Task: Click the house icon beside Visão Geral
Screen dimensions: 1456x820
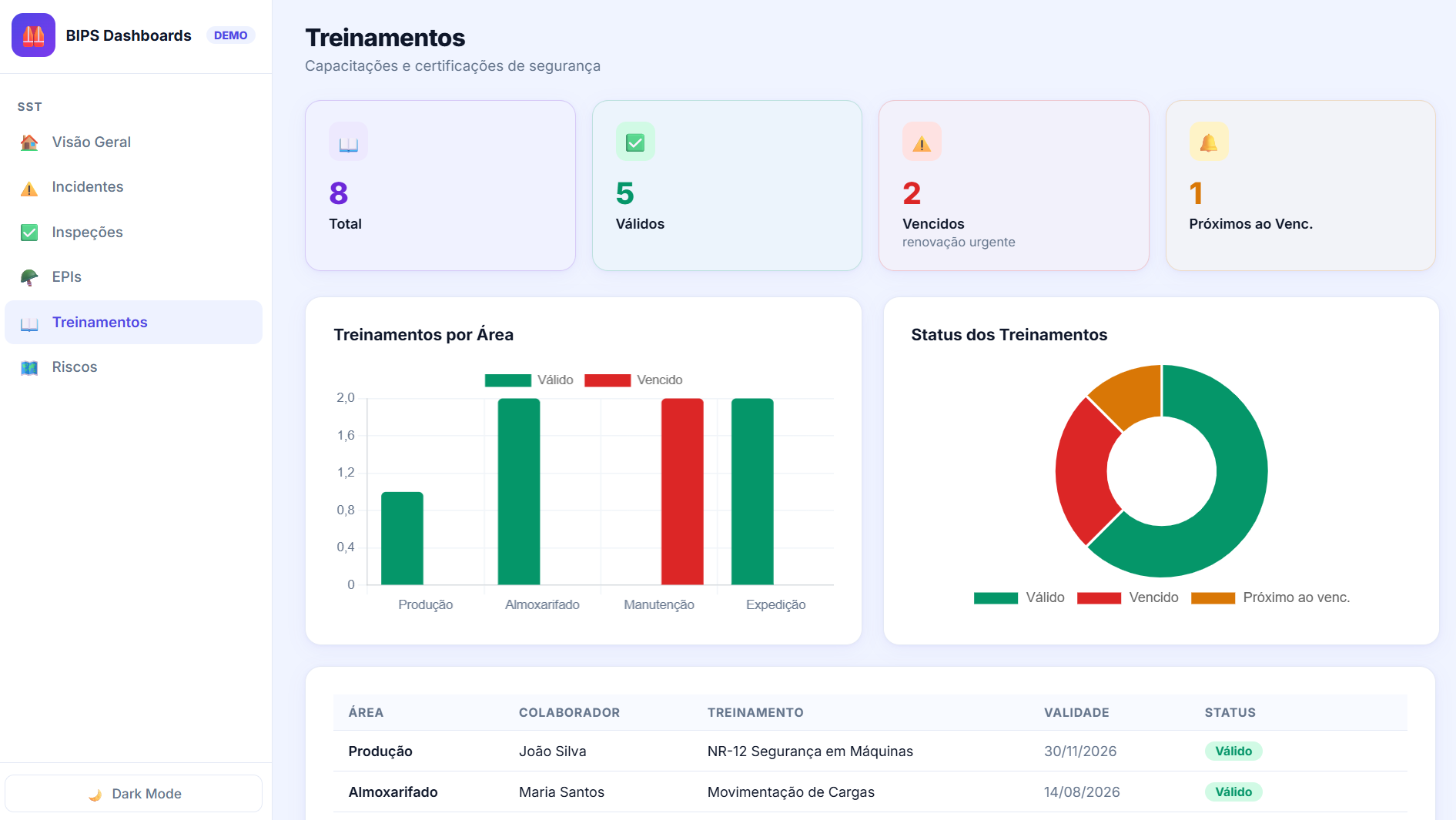Action: pyautogui.click(x=29, y=142)
